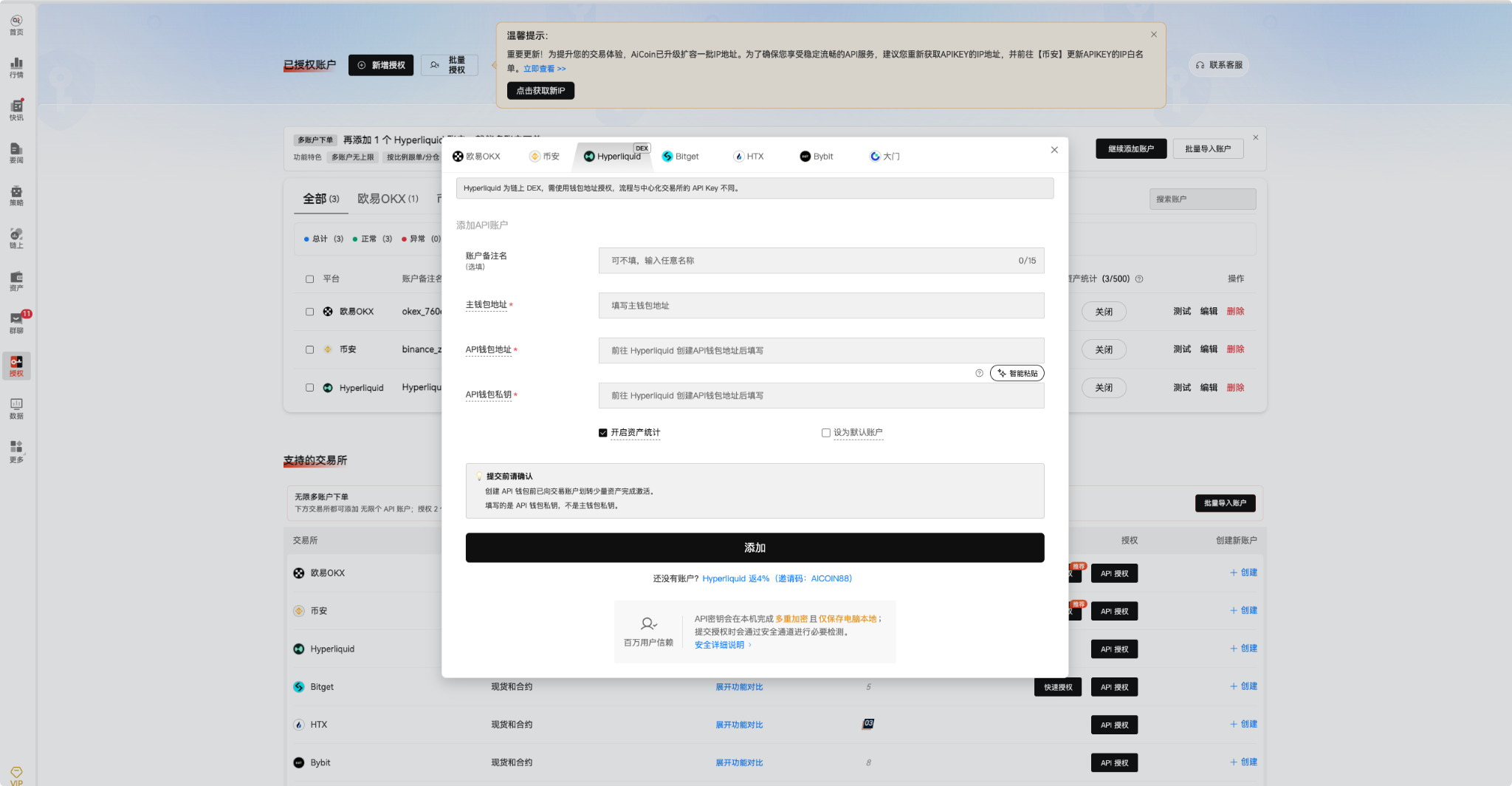This screenshot has height=786, width=1512.
Task: Click help icon next to 资产统计 (3/500)
Action: (1139, 278)
